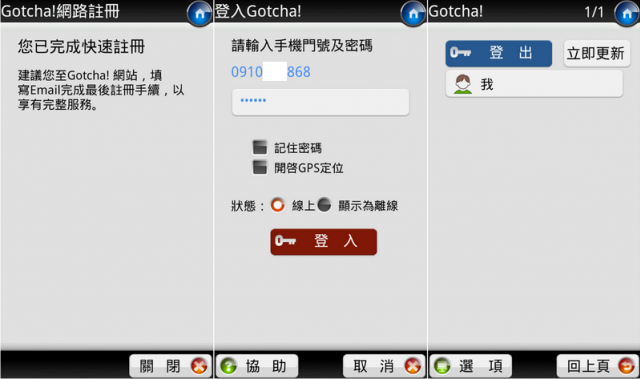Screen dimensions: 640x379
Task: Click the Gotcha!網路註冊 screen title
Action: (60, 11)
